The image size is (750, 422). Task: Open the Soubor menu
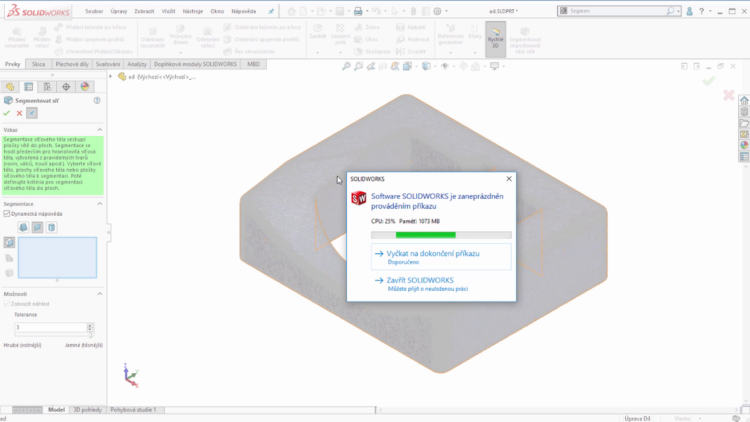pos(94,11)
